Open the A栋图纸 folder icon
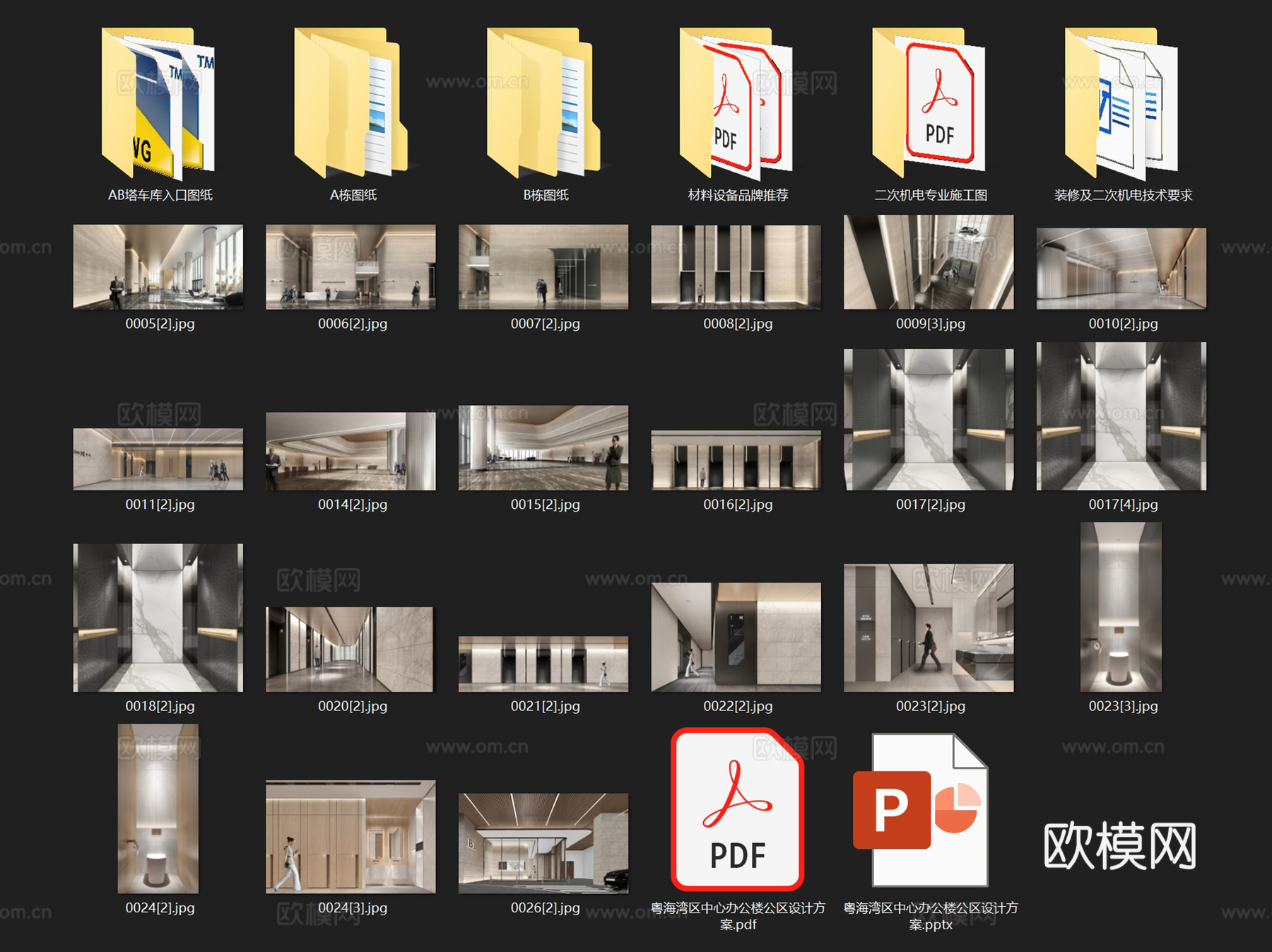1272x952 pixels. 351,104
